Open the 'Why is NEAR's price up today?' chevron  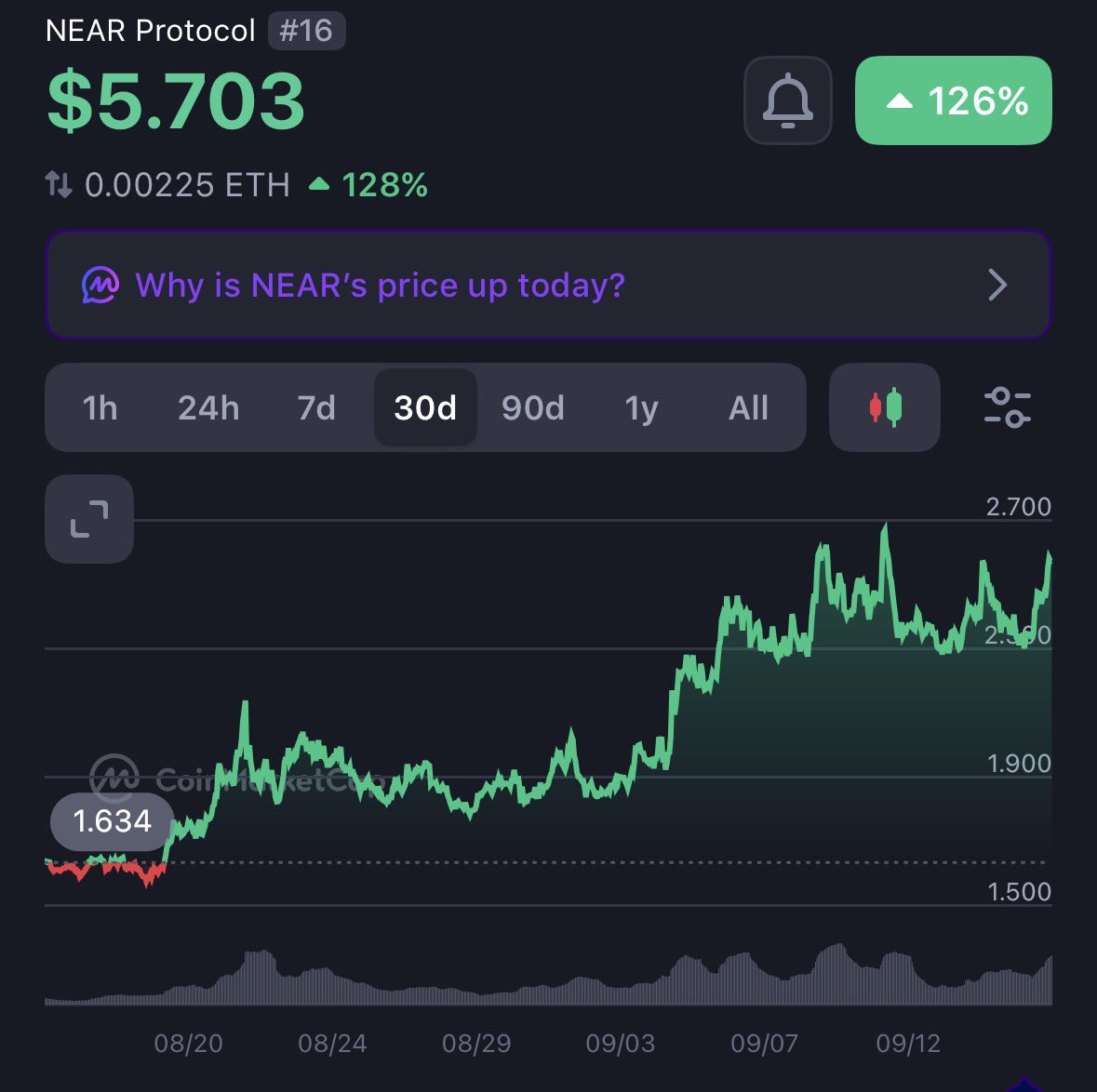click(997, 285)
